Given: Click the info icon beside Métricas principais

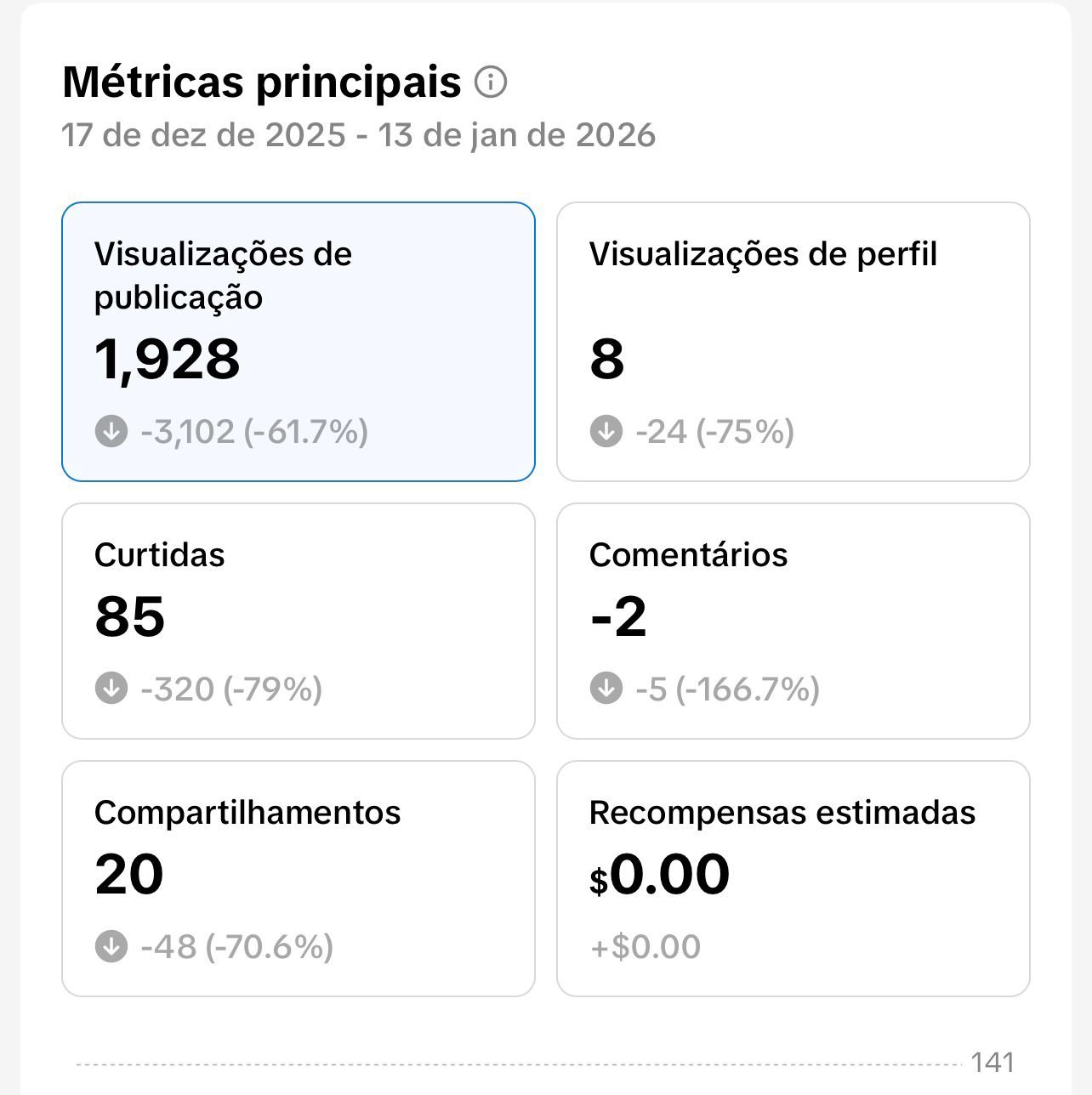Looking at the screenshot, I should tap(491, 82).
